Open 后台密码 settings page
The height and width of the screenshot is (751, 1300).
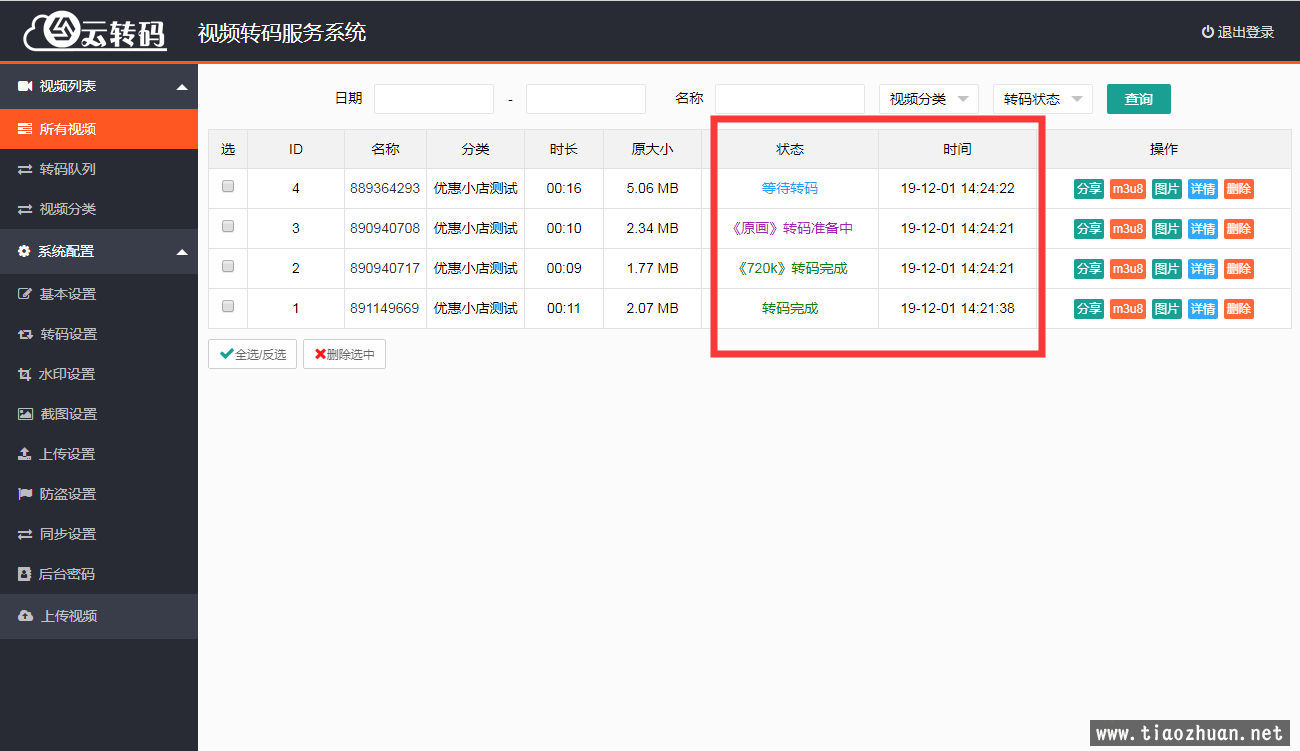point(99,574)
